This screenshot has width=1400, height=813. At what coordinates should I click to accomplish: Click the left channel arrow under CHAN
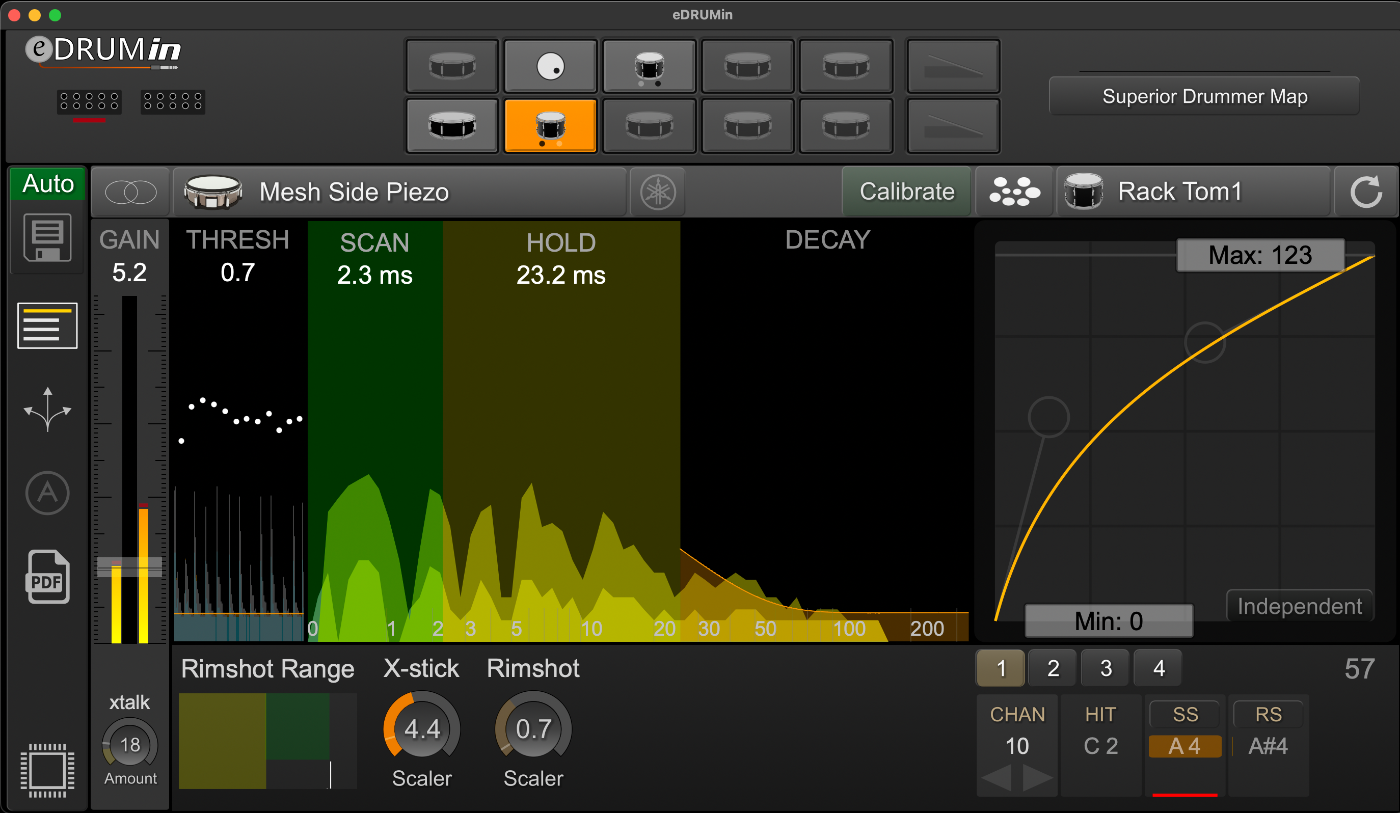(x=999, y=779)
